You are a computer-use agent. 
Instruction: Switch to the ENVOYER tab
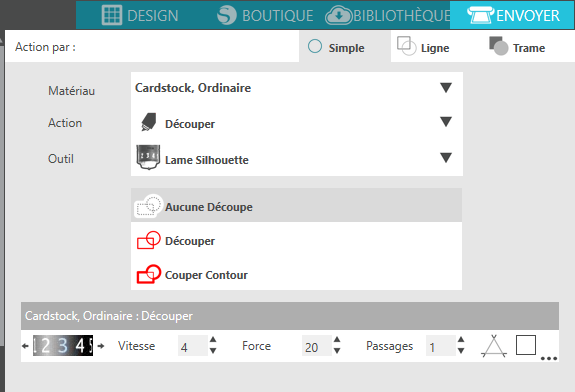pyautogui.click(x=513, y=15)
